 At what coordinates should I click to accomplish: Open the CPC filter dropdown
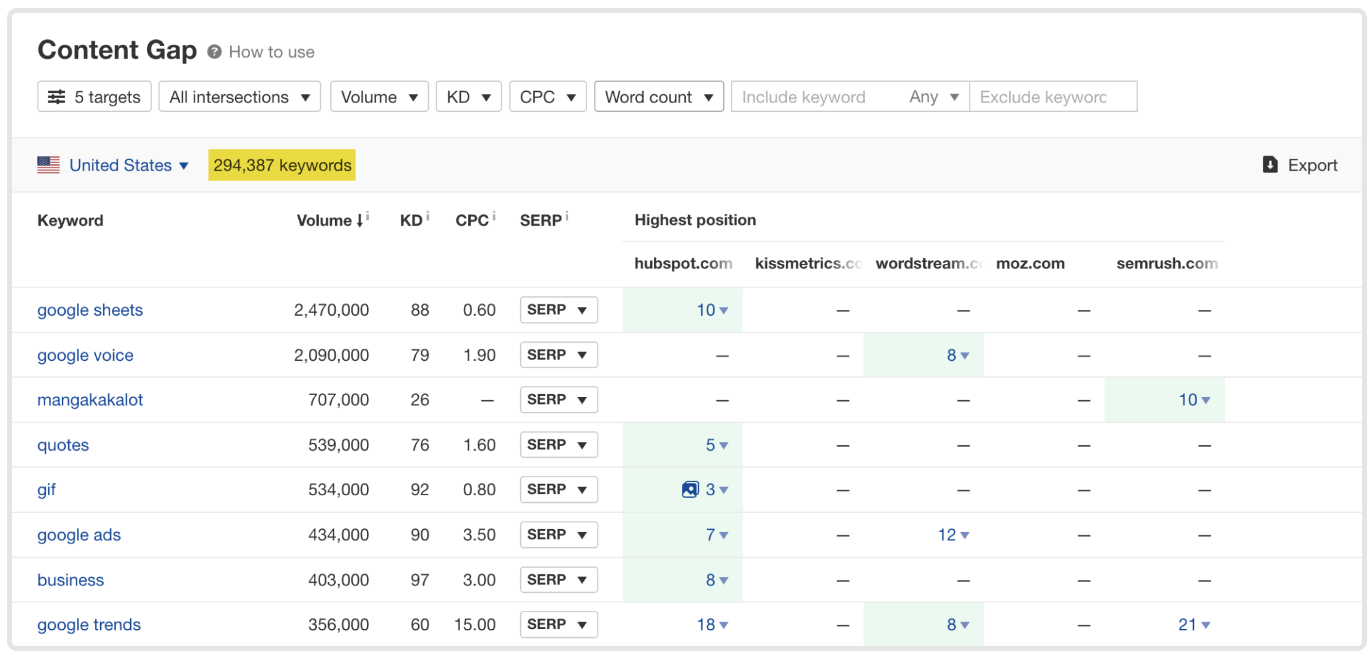point(548,97)
